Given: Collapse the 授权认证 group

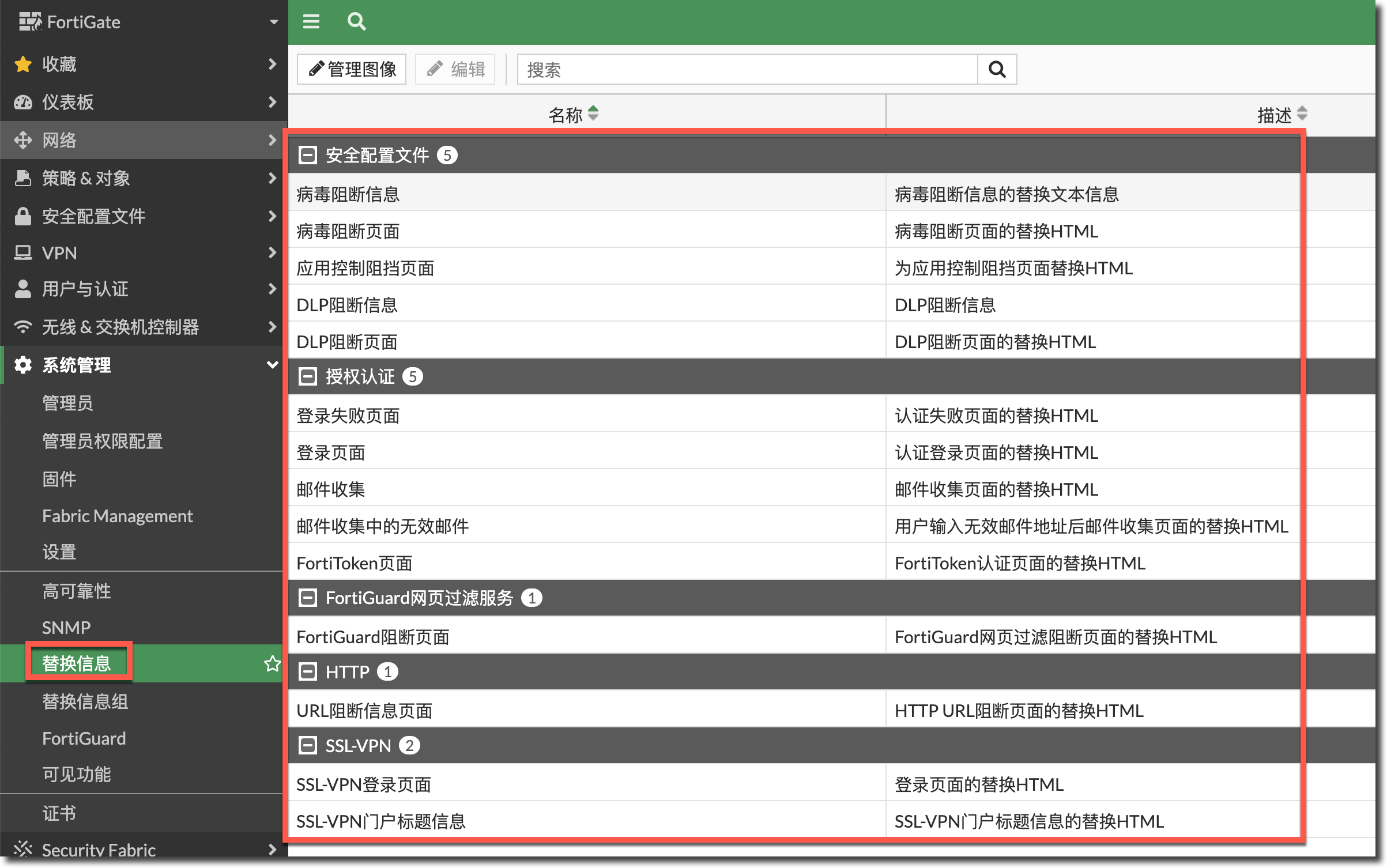Looking at the screenshot, I should (308, 376).
